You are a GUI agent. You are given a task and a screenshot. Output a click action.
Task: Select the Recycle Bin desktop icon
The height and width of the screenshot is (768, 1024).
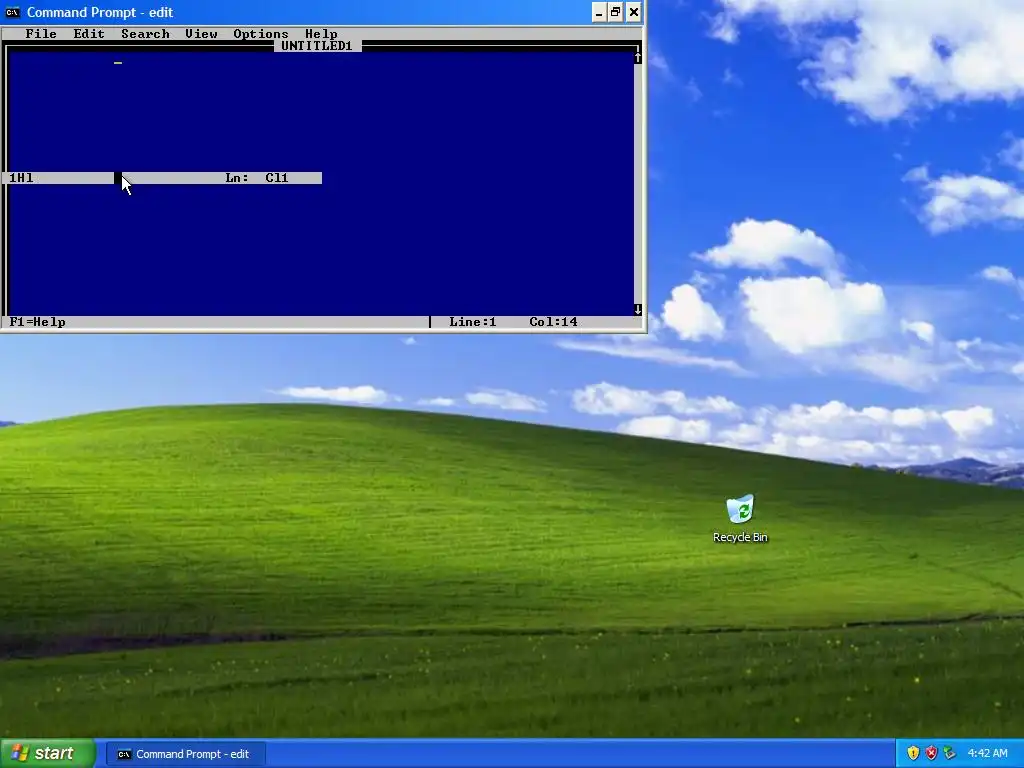(x=740, y=519)
